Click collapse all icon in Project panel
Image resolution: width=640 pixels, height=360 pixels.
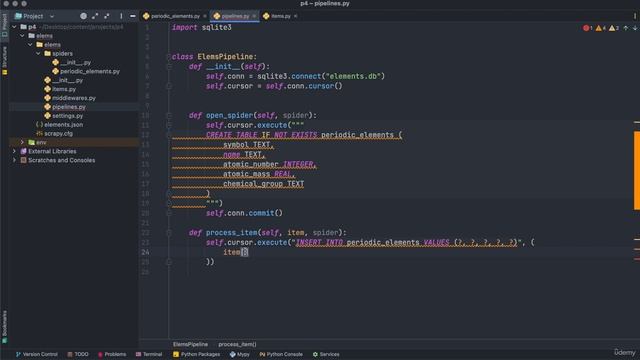coord(107,16)
